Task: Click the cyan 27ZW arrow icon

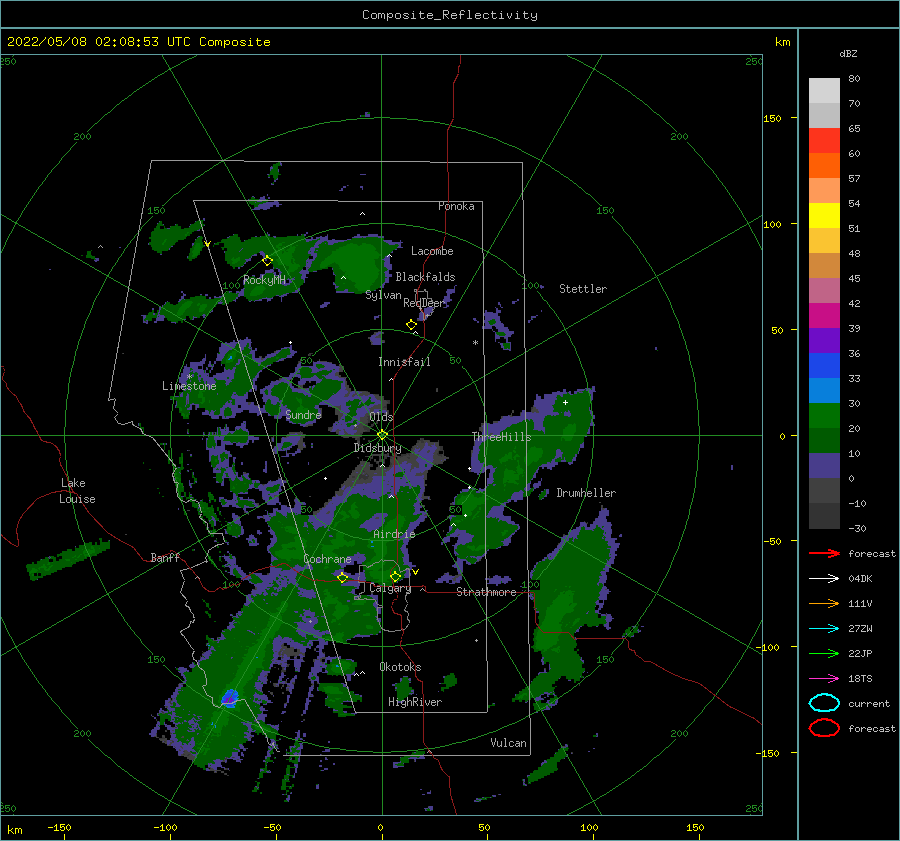Action: [824, 629]
